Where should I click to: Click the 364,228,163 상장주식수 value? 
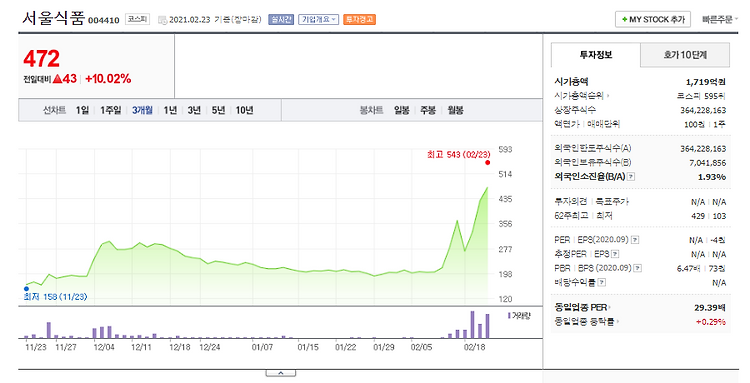[x=703, y=110]
